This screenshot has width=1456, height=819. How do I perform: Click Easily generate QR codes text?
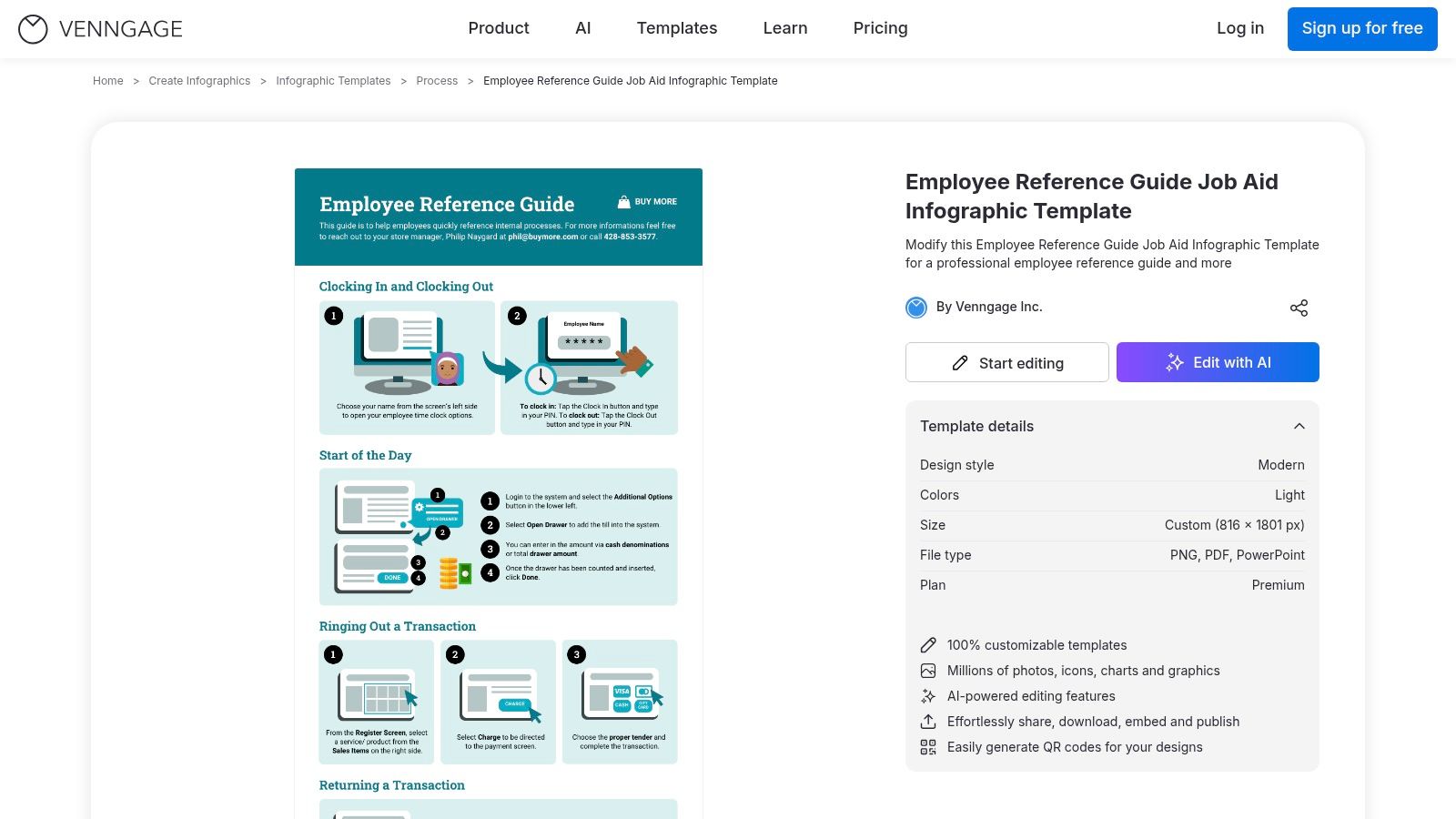coord(1075,747)
